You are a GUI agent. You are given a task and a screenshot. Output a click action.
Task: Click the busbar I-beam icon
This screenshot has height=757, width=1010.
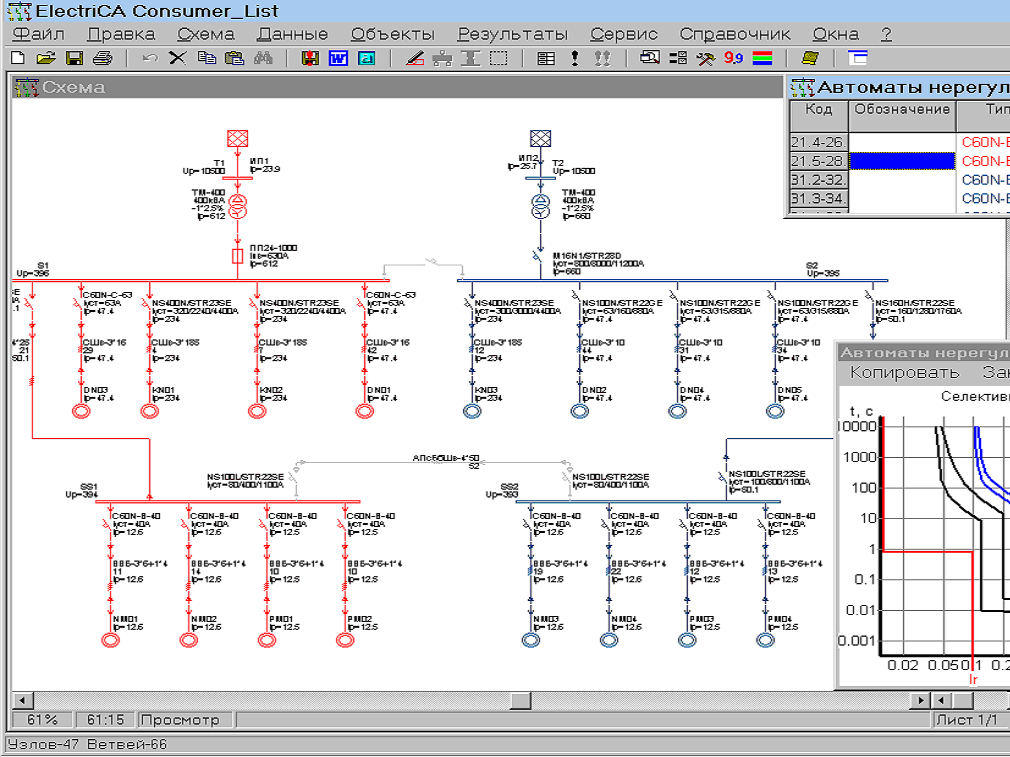pos(470,58)
